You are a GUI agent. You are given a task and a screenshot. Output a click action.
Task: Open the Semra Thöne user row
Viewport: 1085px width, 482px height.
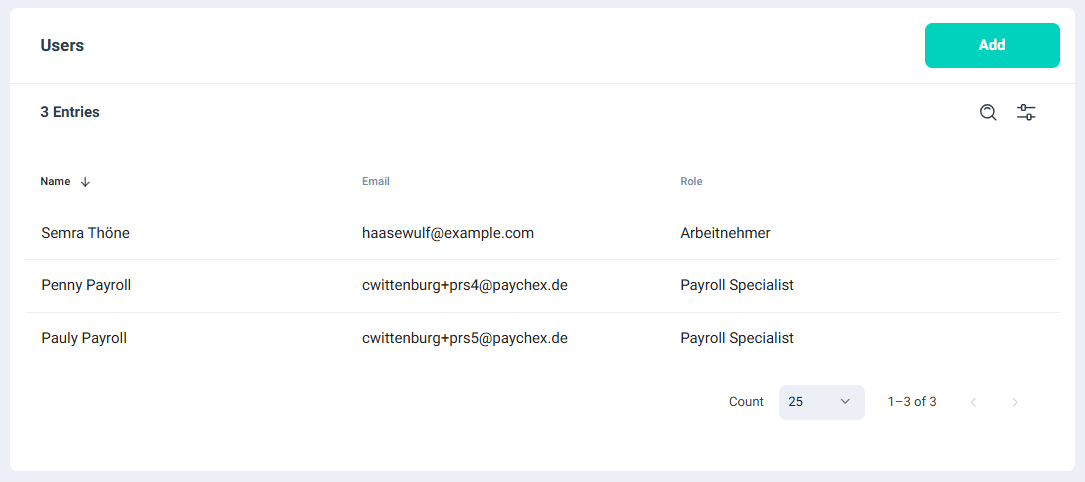[86, 233]
